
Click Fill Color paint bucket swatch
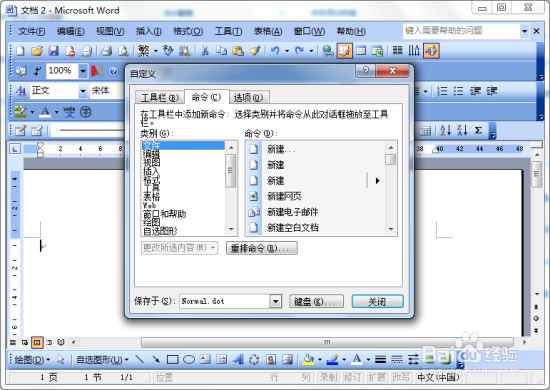click(309, 359)
